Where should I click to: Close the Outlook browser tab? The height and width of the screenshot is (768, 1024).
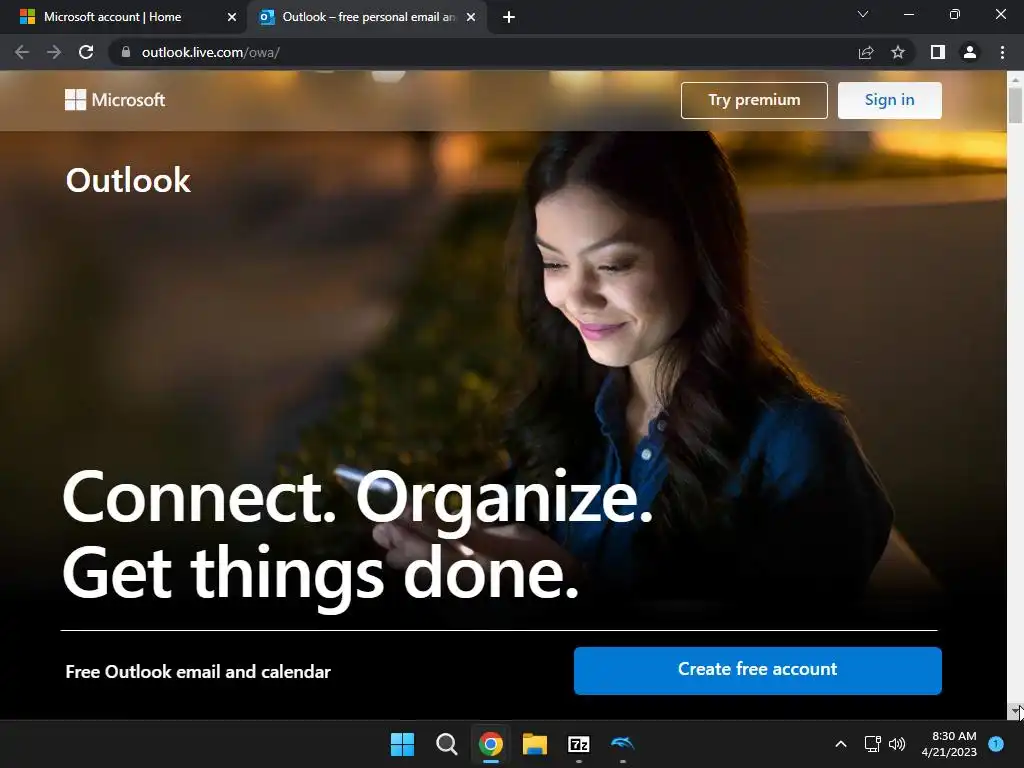[471, 17]
